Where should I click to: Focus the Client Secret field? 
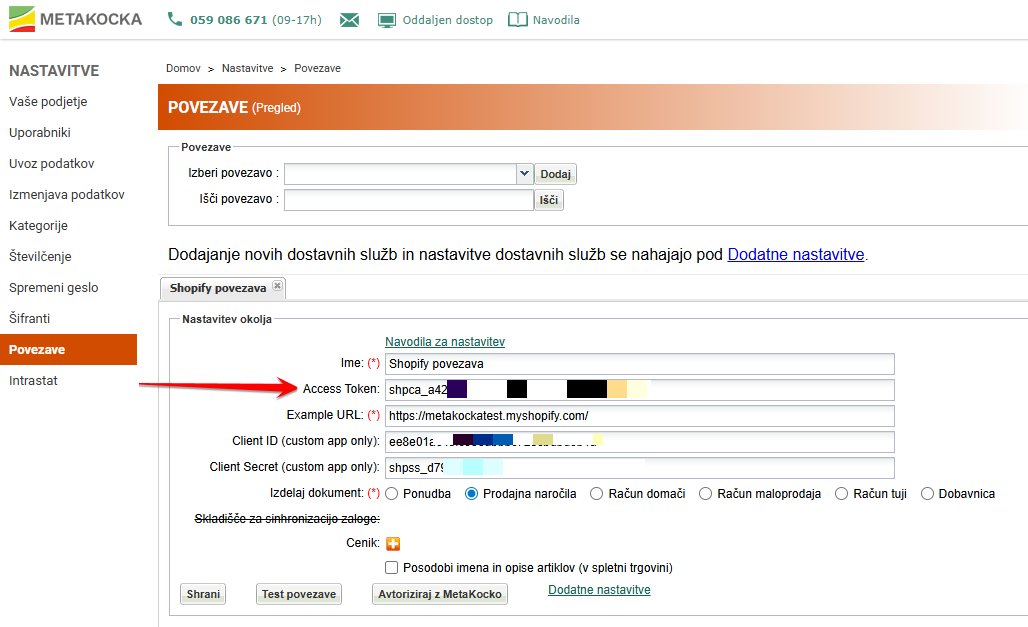click(640, 468)
